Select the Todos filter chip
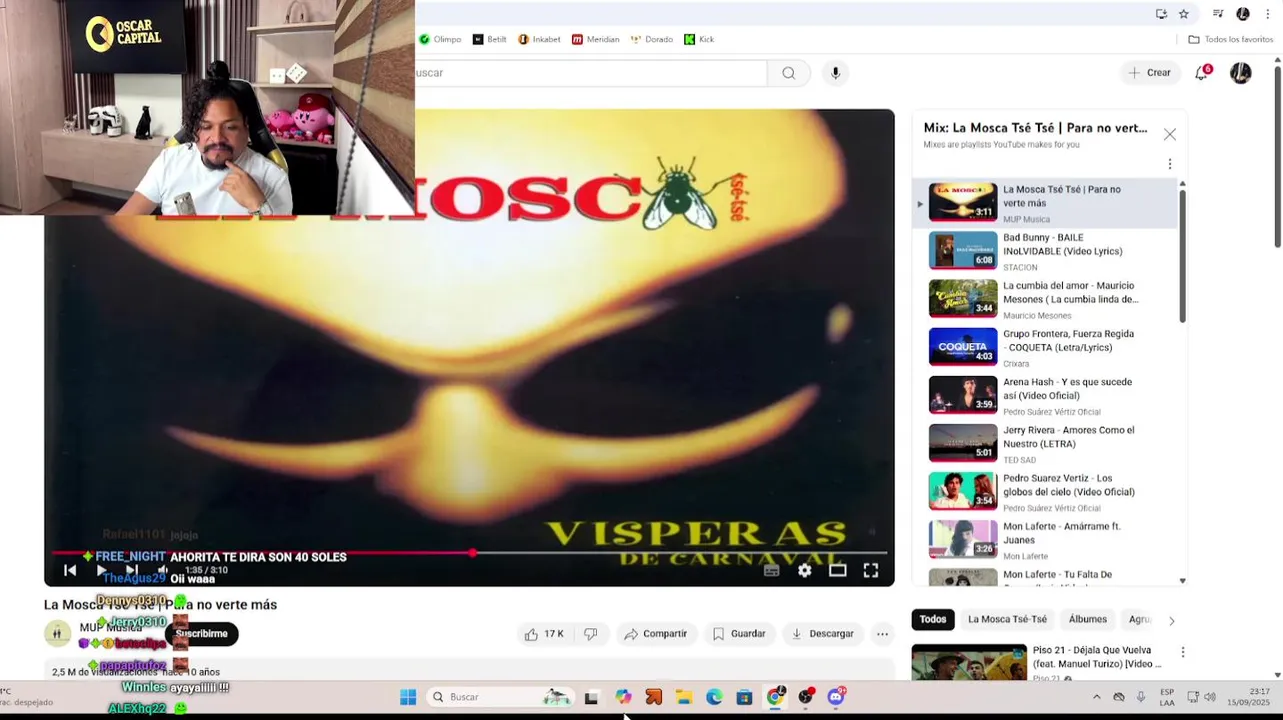 click(933, 620)
